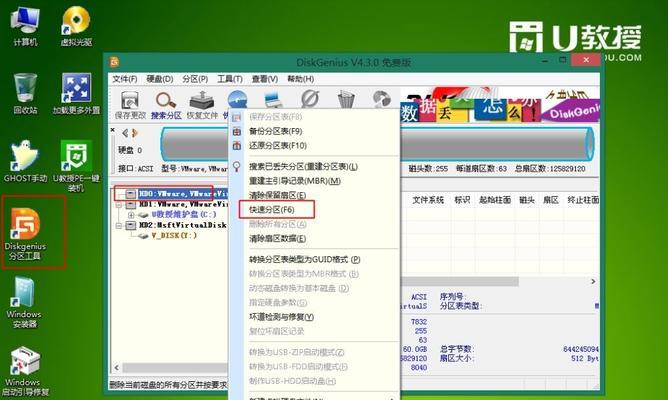Click the grey disc backup partition toolbar icon
Image resolution: width=668 pixels, height=400 pixels.
click(x=382, y=99)
